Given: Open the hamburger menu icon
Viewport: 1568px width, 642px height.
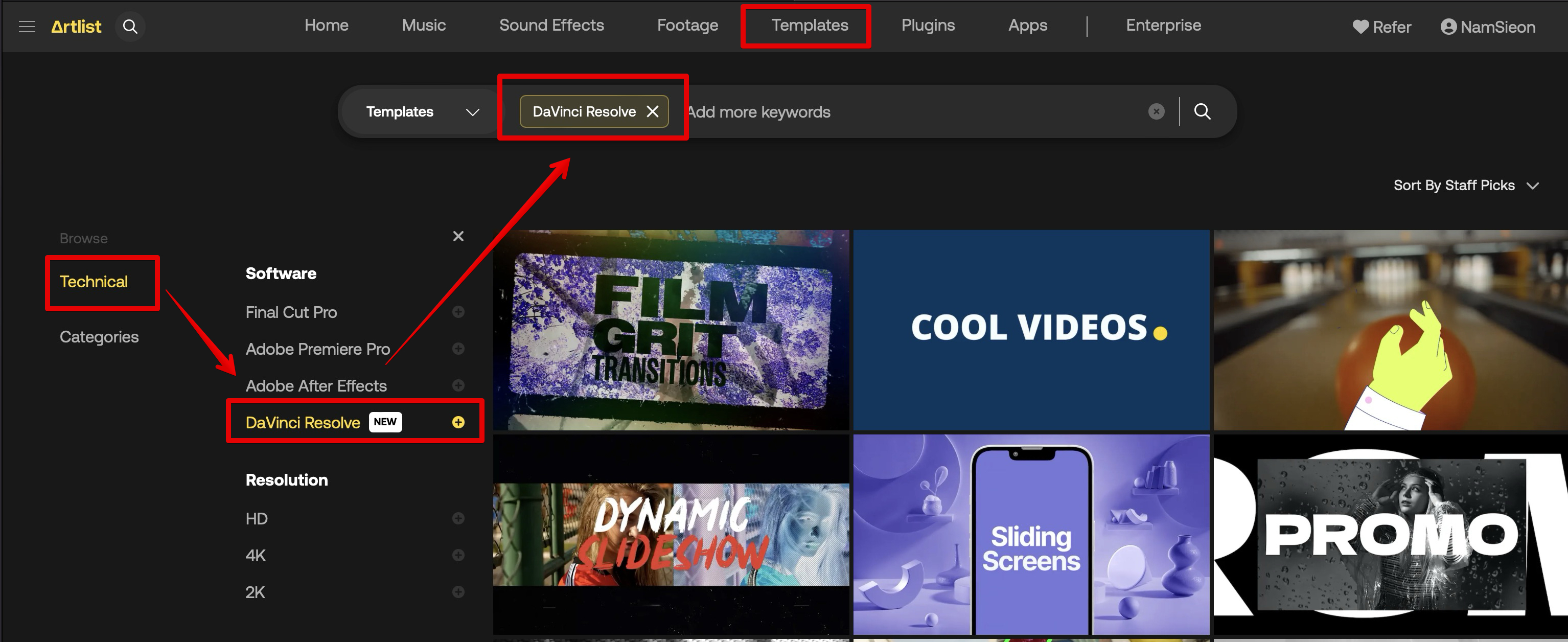Looking at the screenshot, I should click(x=27, y=27).
